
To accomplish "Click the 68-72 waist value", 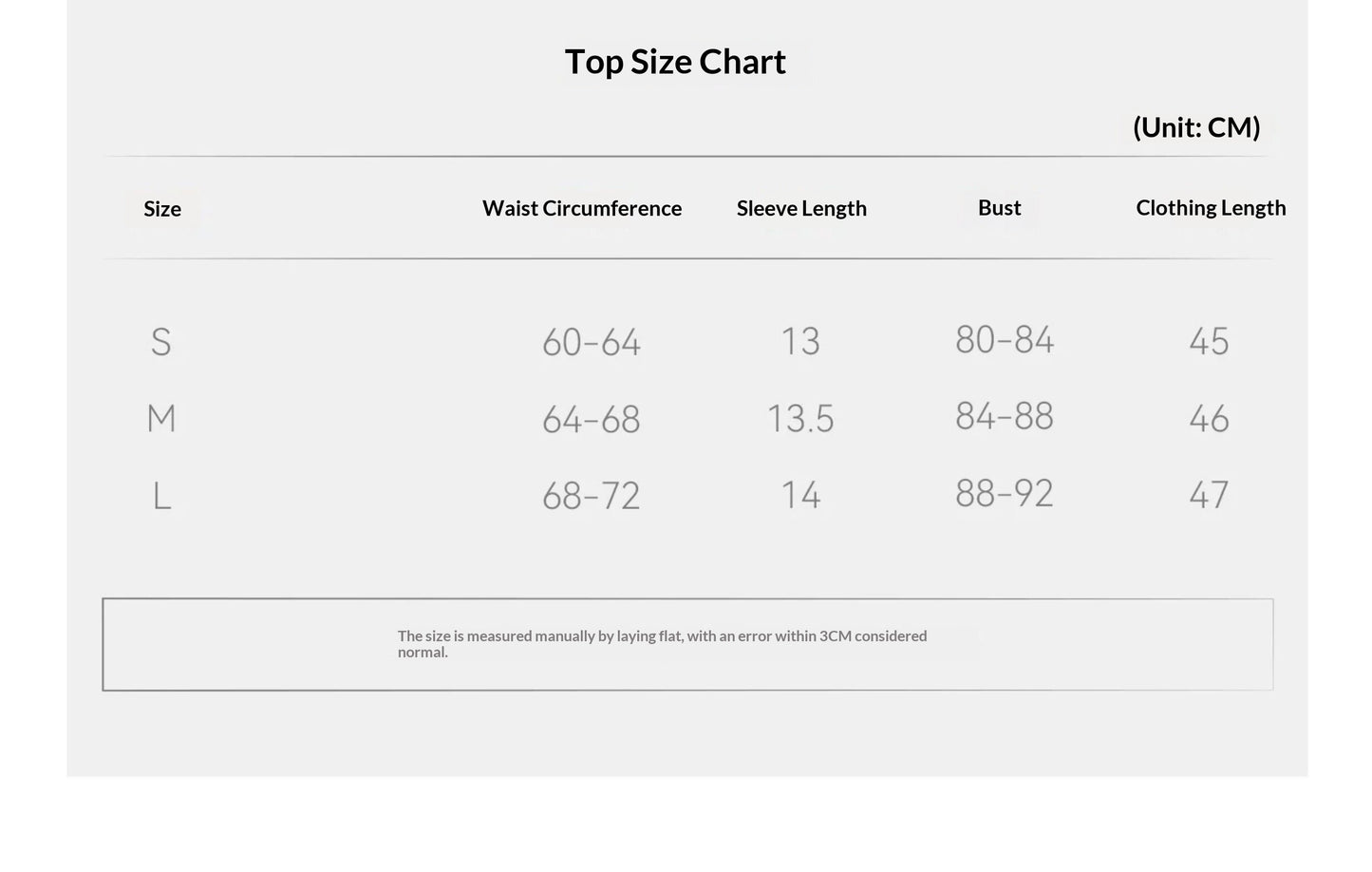I will tap(592, 496).
